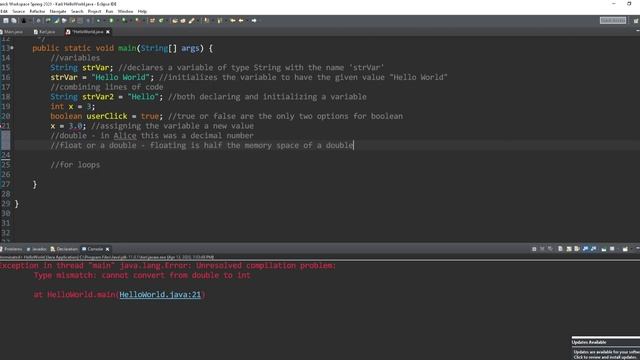
Task: Click the Pin Console icon in console toolbar
Action: pos(604,249)
